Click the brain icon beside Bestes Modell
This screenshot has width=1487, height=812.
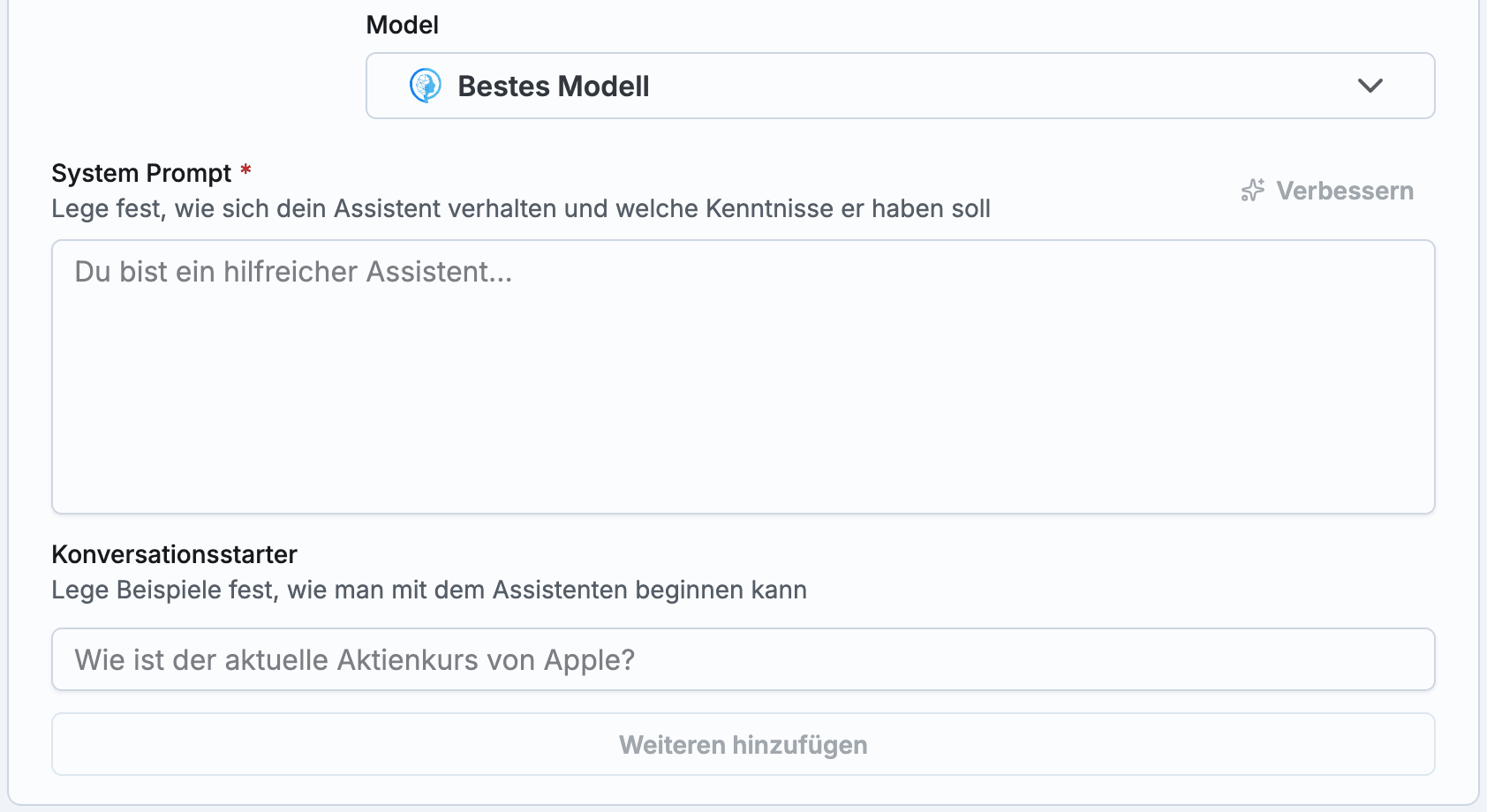(x=426, y=86)
